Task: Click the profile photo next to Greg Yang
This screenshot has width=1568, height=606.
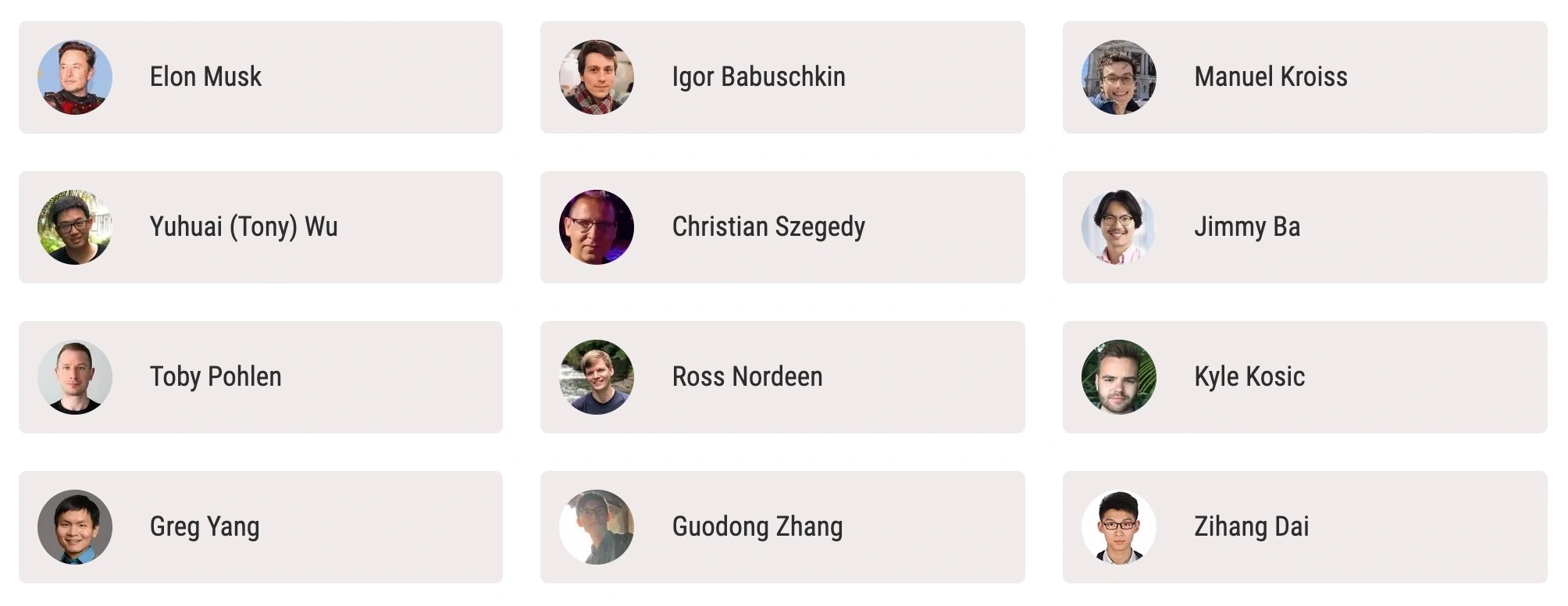Action: [x=75, y=527]
